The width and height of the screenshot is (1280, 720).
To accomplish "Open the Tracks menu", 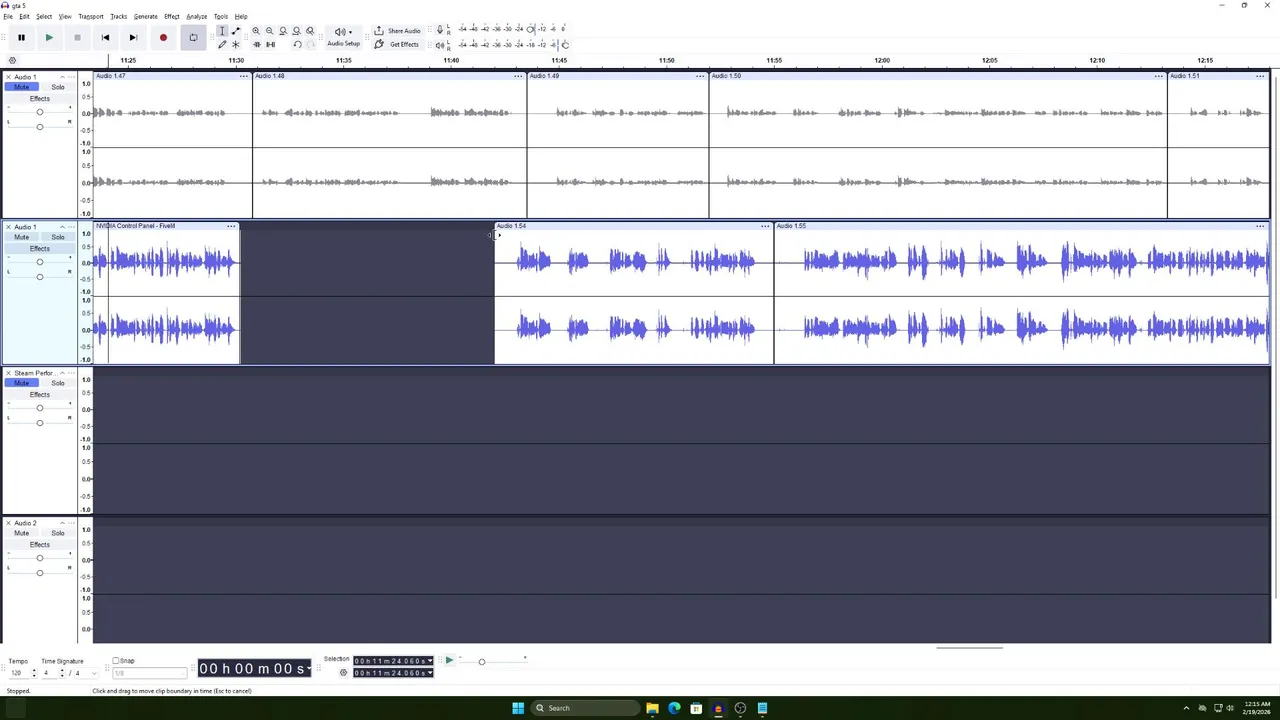I will click(119, 16).
